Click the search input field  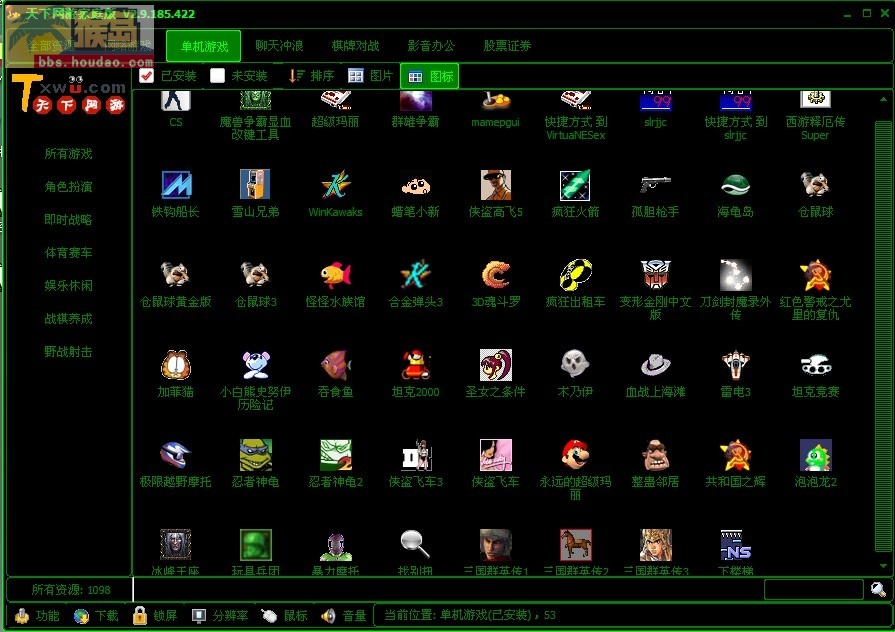pyautogui.click(x=813, y=589)
